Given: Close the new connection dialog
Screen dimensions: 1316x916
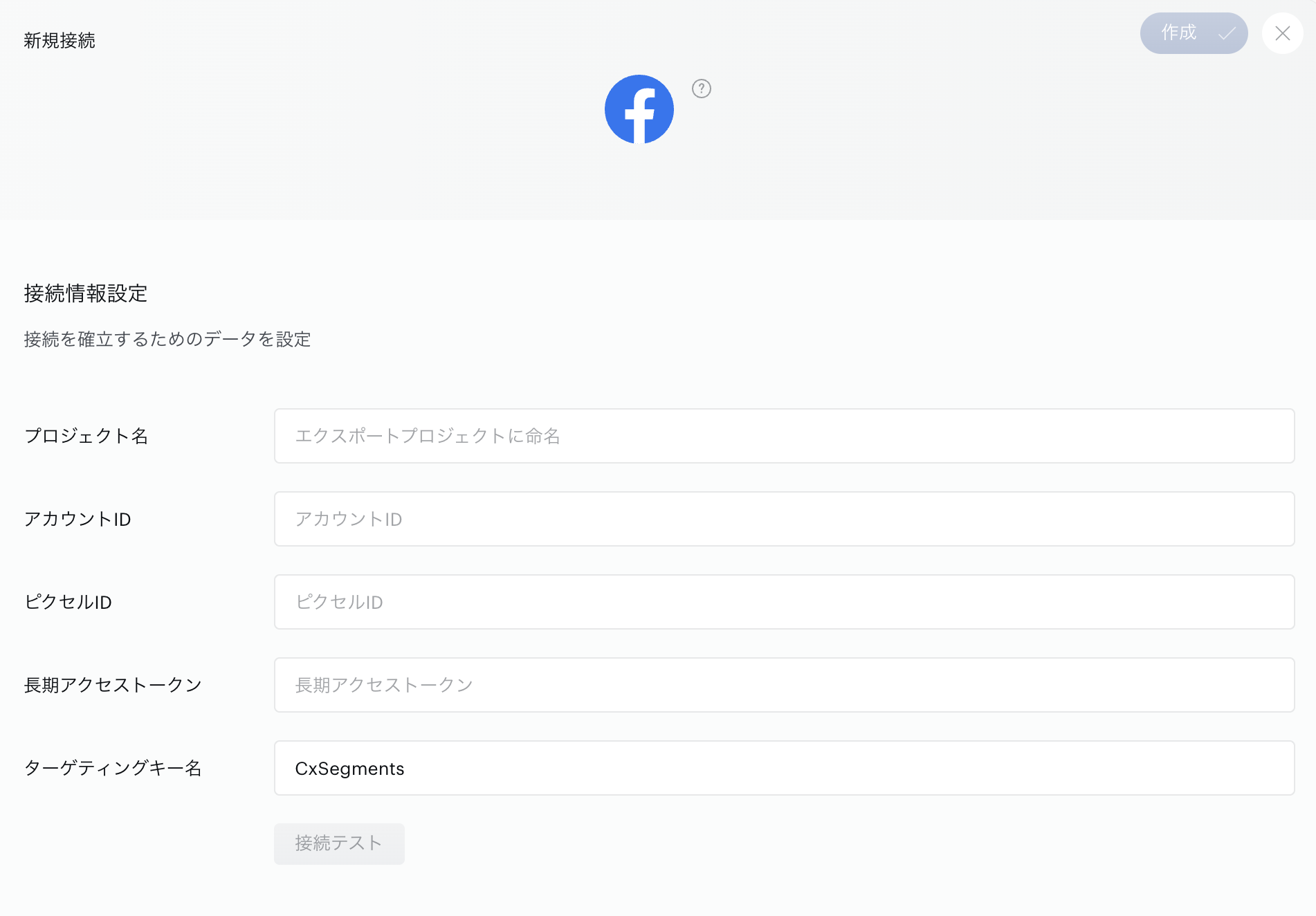Looking at the screenshot, I should (x=1282, y=33).
